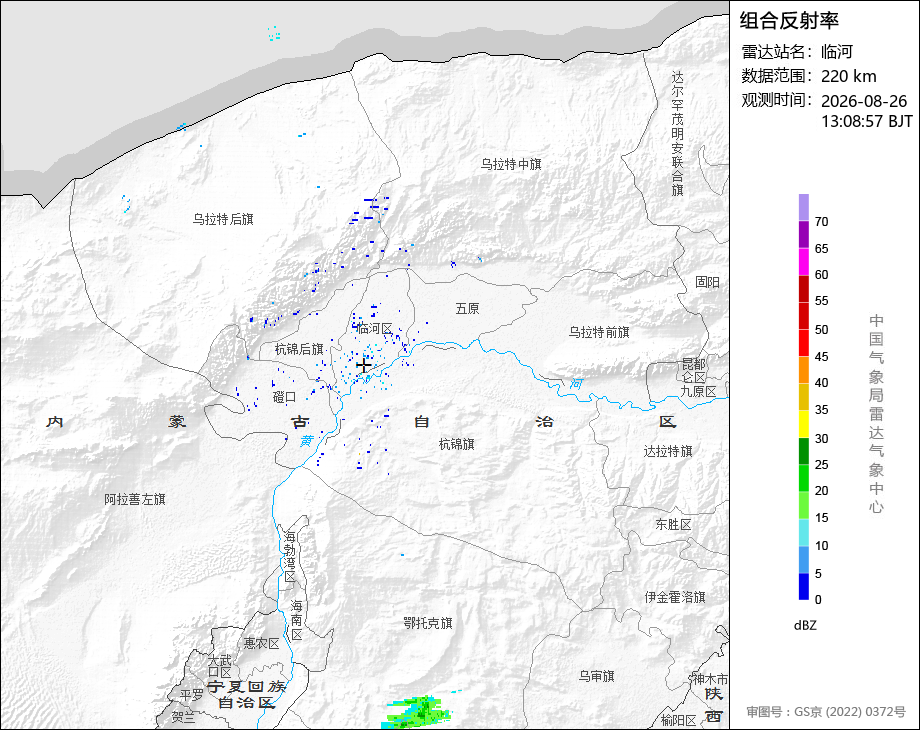Viewport: 920px width, 730px height.
Task: Click the 鄂托克旗 region label
Action: tap(428, 623)
